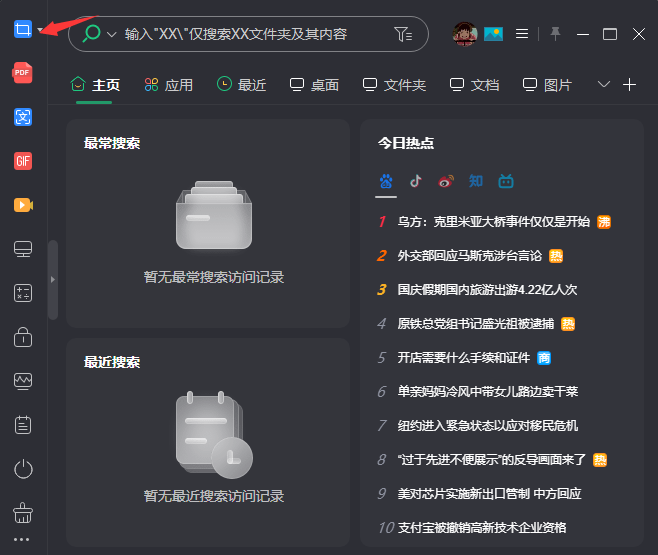
Task: Expand the sidebar with the side arrow
Action: [52, 279]
